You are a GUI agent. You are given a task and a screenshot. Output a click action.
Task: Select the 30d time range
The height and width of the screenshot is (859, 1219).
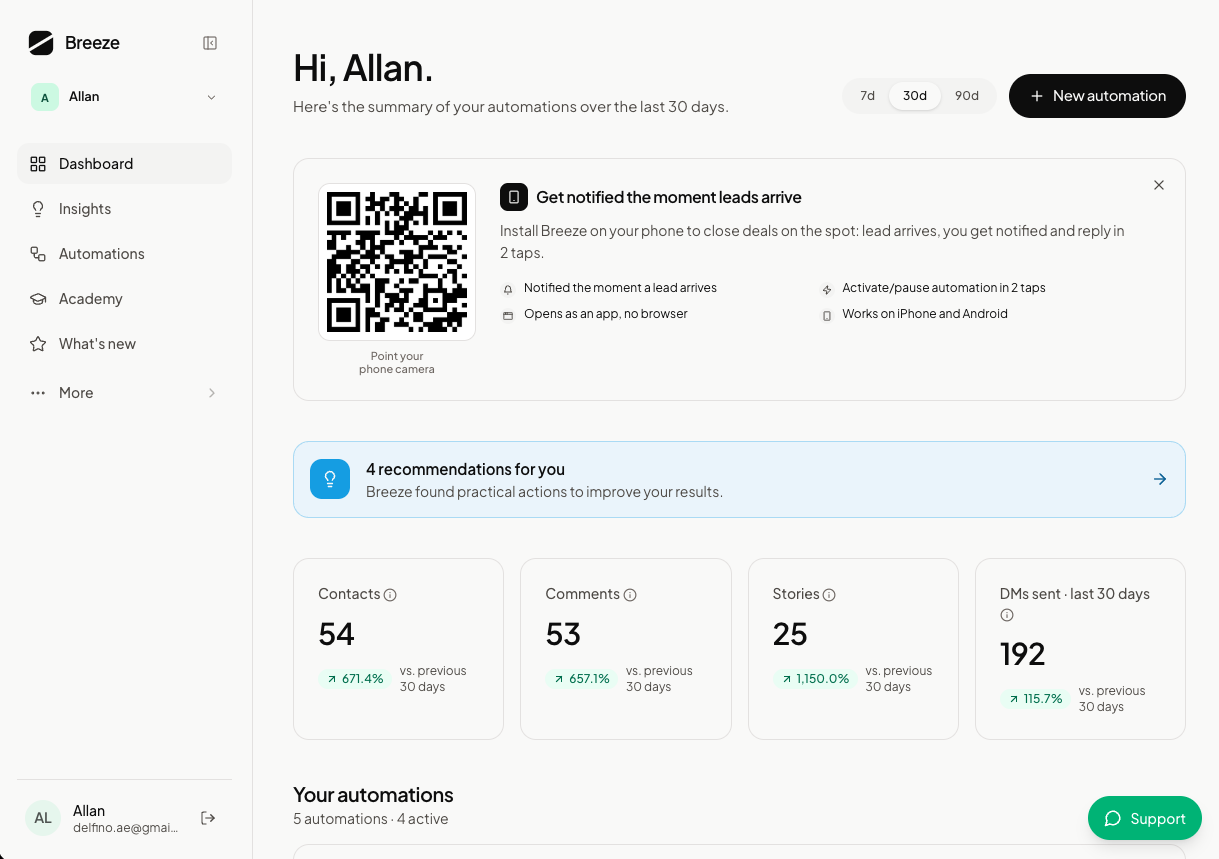point(915,96)
